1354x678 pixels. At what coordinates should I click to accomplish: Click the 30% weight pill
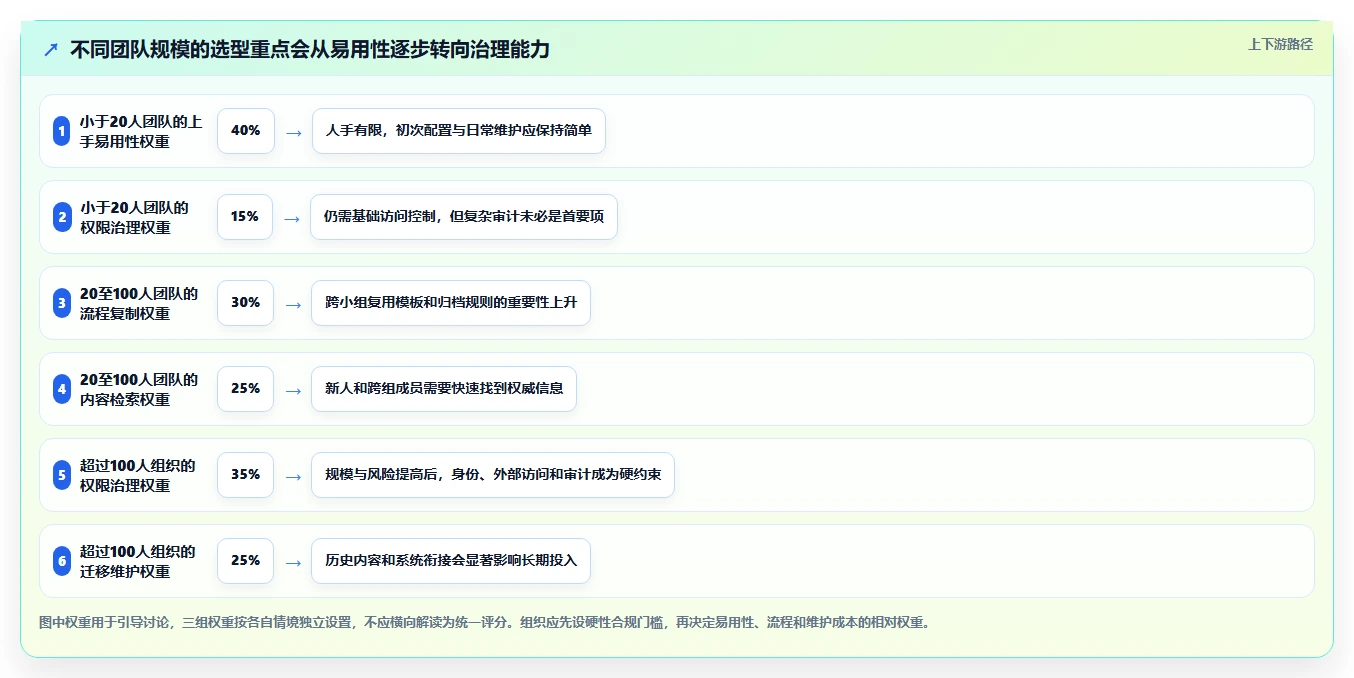click(x=246, y=303)
